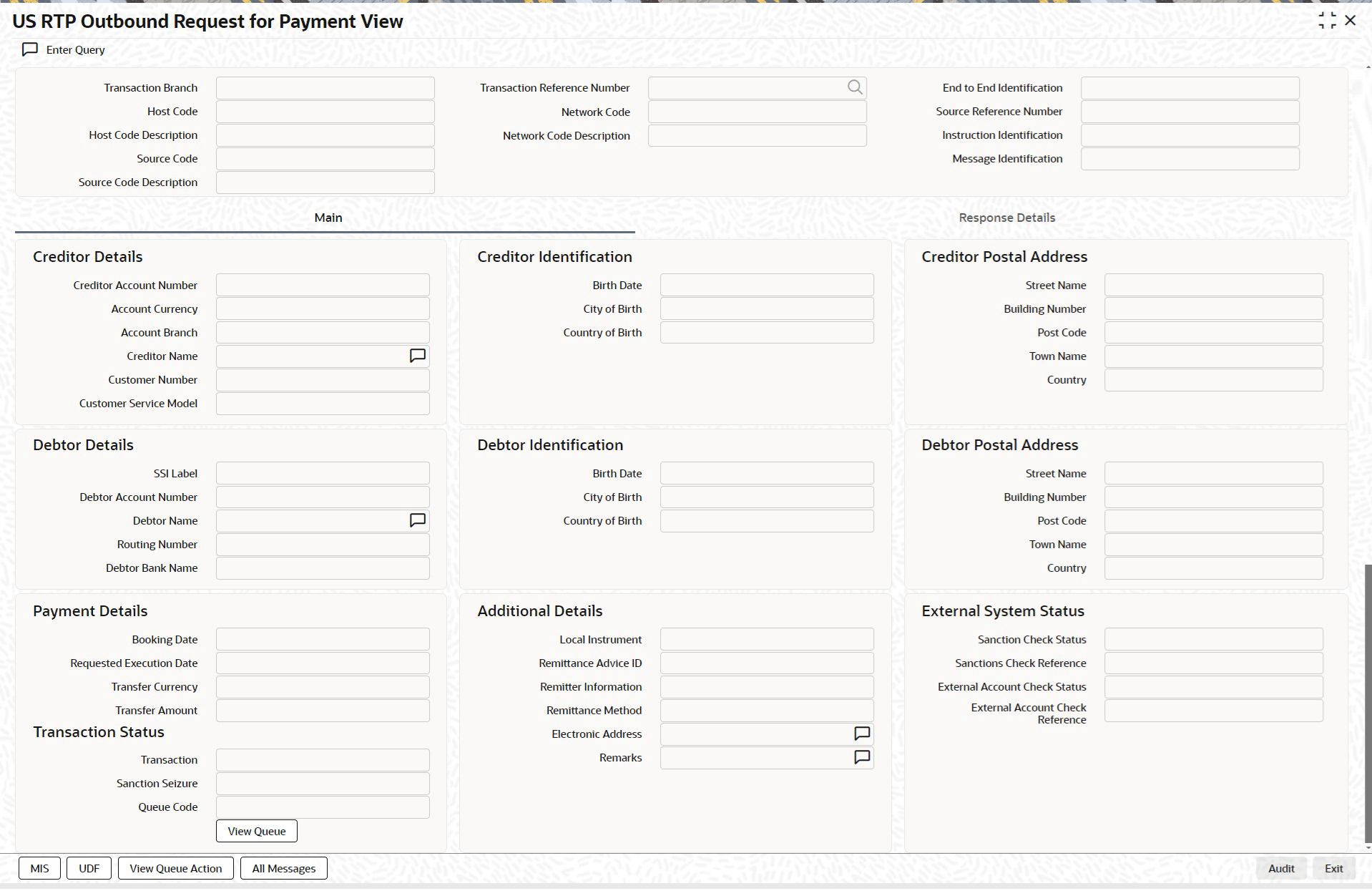Image resolution: width=1372 pixels, height=891 pixels.
Task: Click the Sanction Check Status field
Action: [1214, 639]
